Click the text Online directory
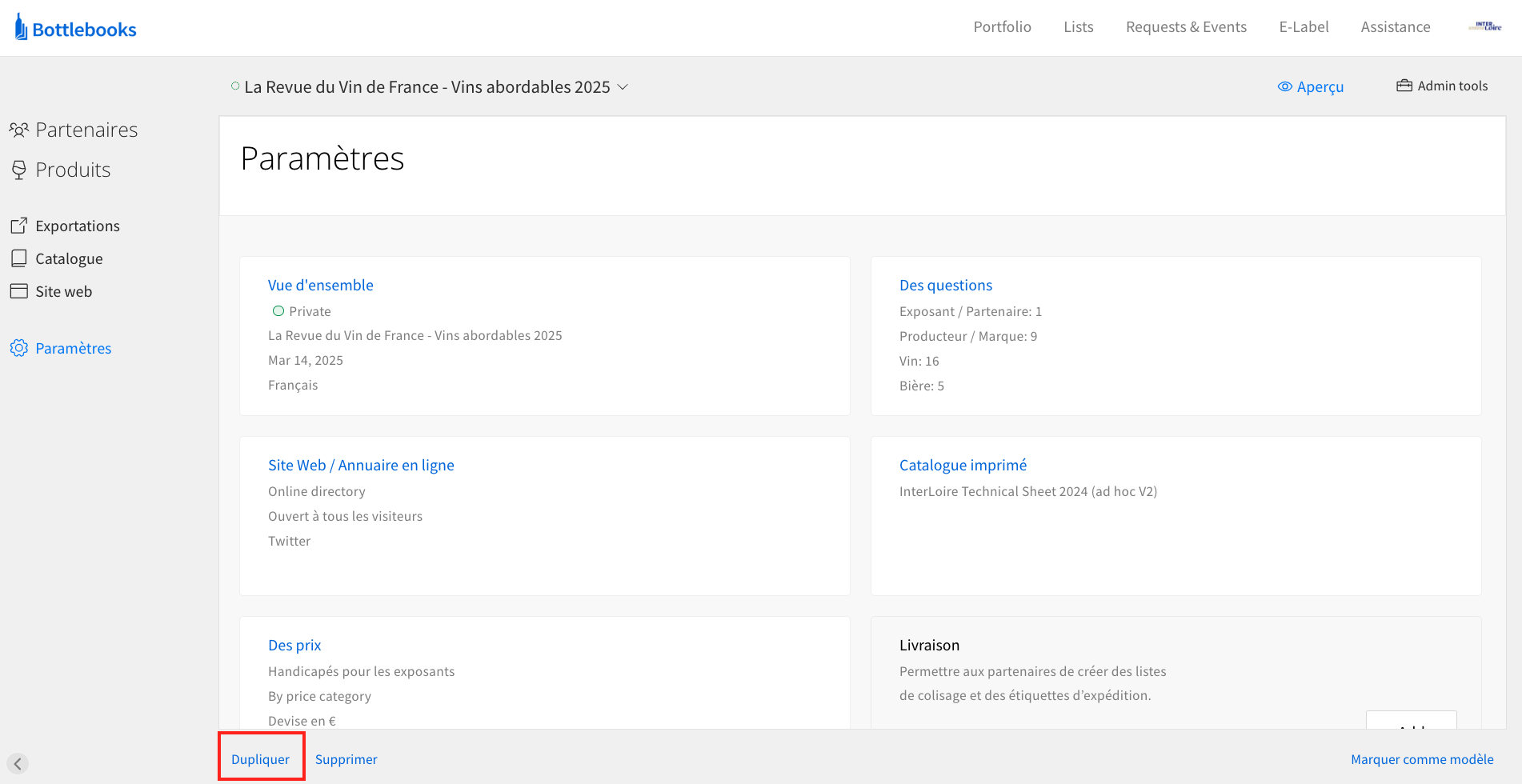 pos(317,491)
